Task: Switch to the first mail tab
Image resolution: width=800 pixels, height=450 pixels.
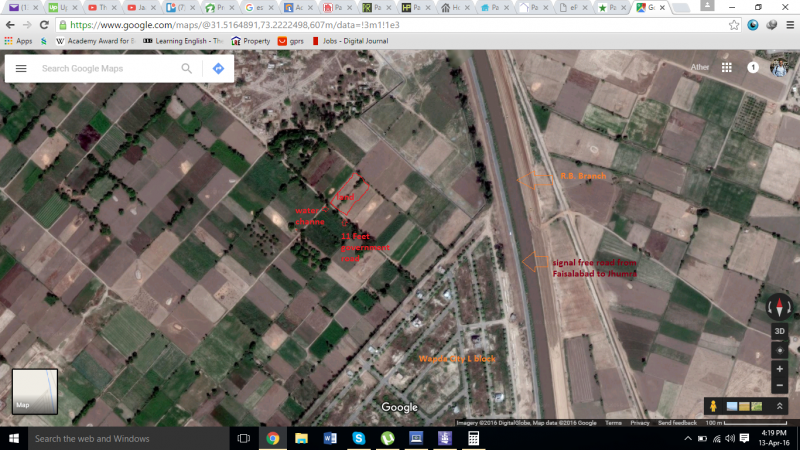Action: pyautogui.click(x=23, y=7)
